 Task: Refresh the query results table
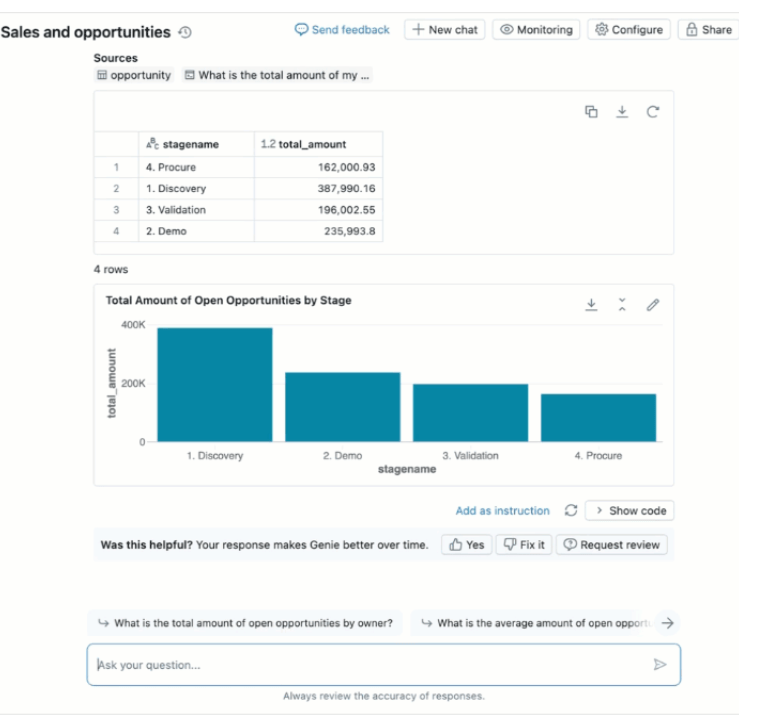coord(653,112)
